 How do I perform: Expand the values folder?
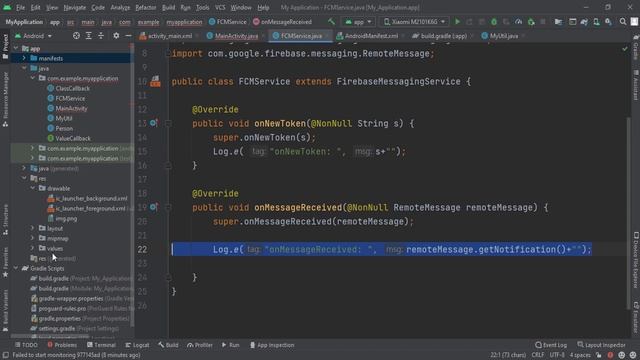point(33,248)
